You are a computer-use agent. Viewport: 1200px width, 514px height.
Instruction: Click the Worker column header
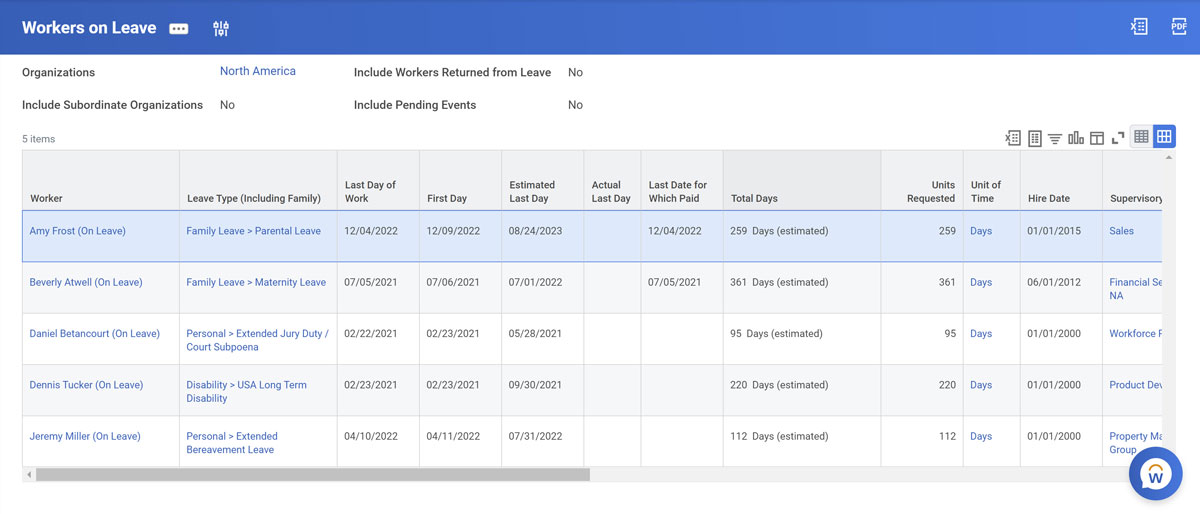[101, 181]
